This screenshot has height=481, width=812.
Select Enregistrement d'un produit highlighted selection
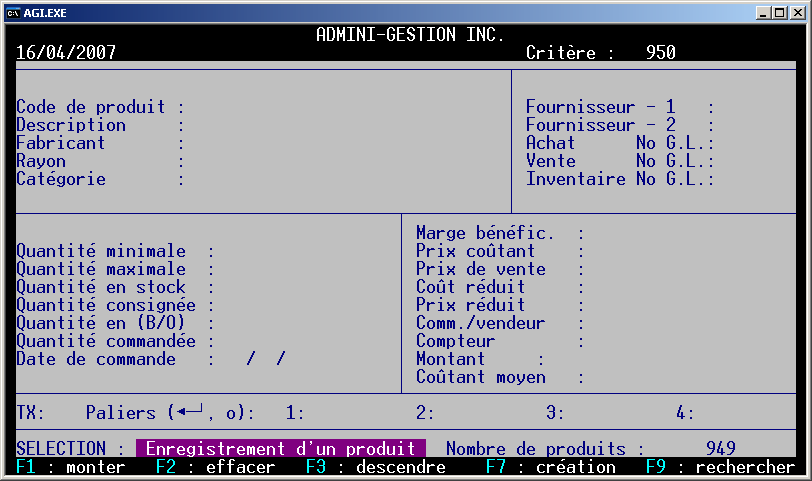281,449
